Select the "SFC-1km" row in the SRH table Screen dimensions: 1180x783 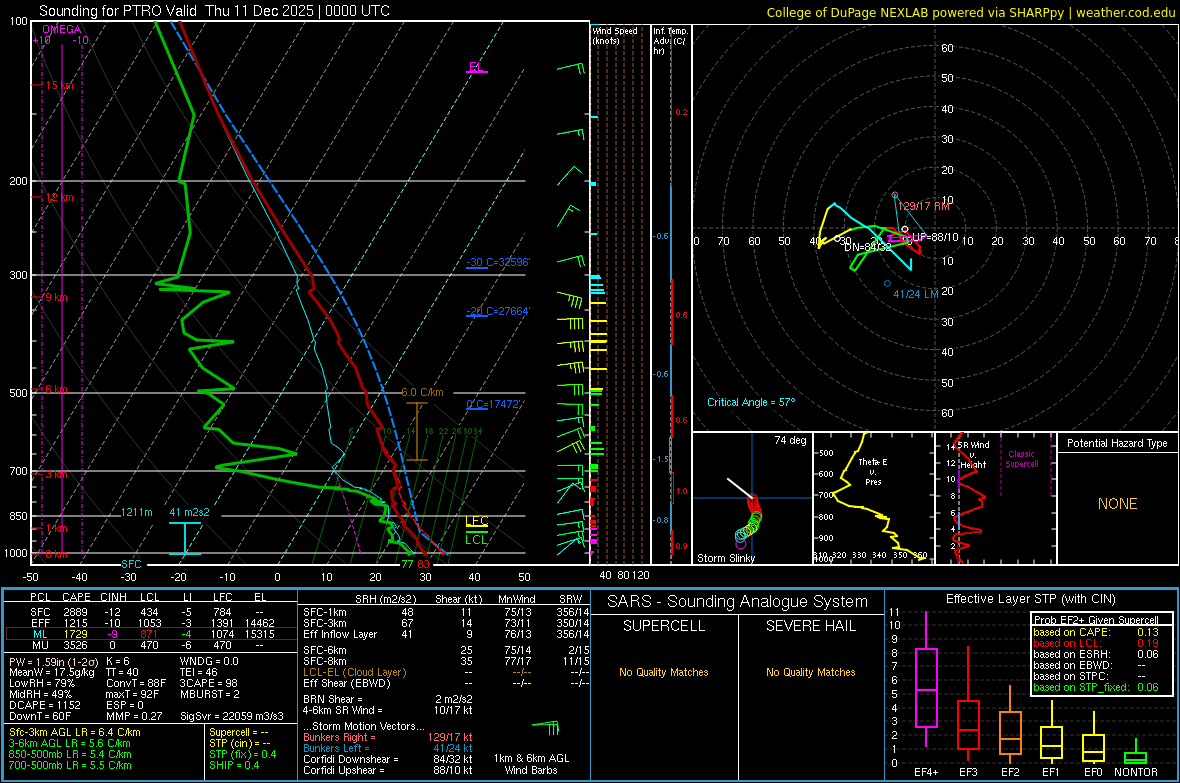(444, 612)
